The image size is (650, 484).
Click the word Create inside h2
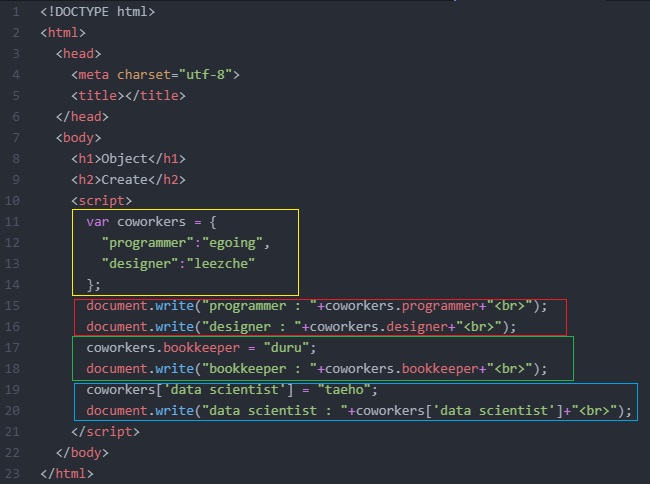coord(124,180)
